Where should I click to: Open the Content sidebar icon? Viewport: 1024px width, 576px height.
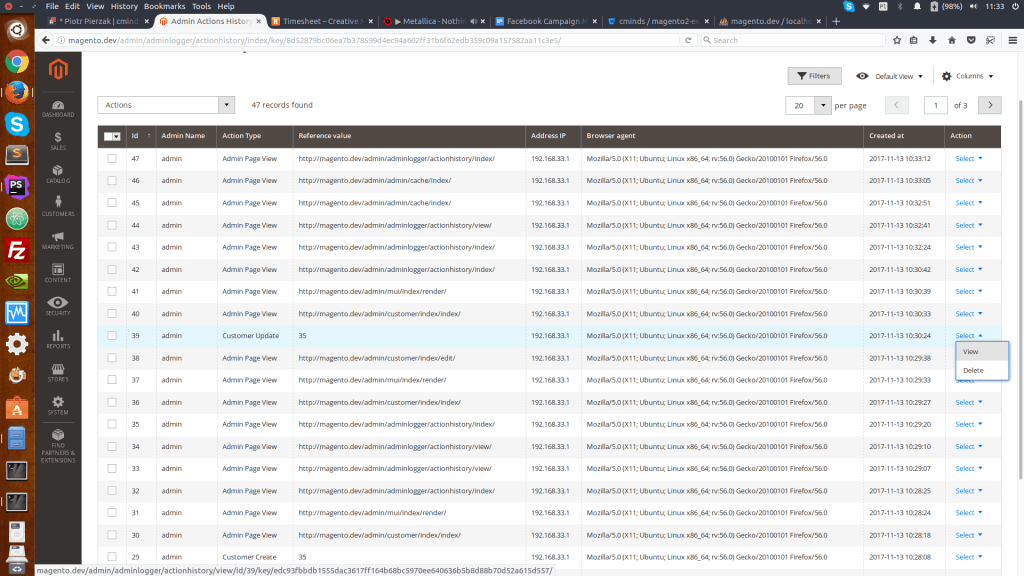click(x=58, y=272)
